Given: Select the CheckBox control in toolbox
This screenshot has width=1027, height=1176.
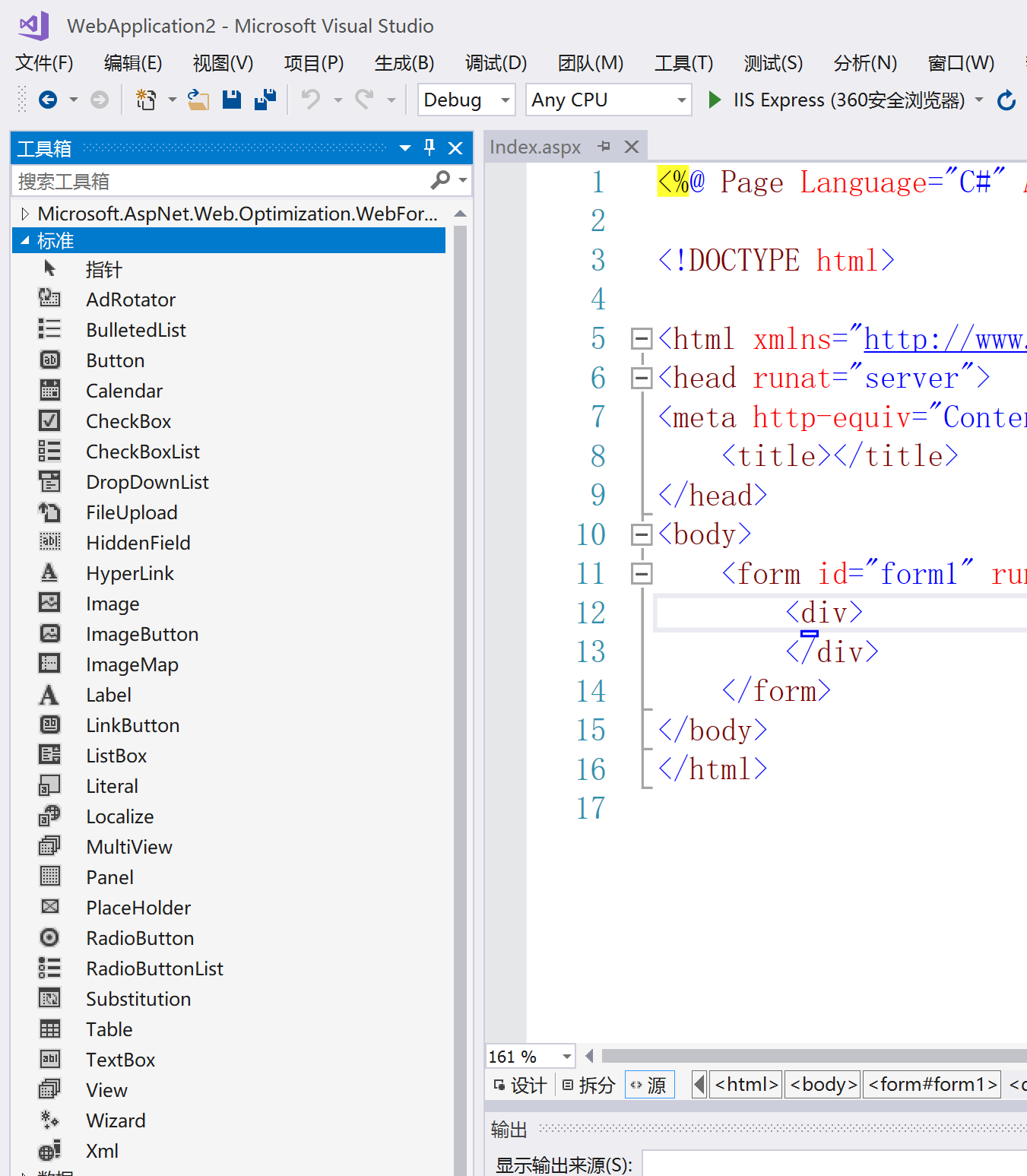Looking at the screenshot, I should (x=128, y=421).
